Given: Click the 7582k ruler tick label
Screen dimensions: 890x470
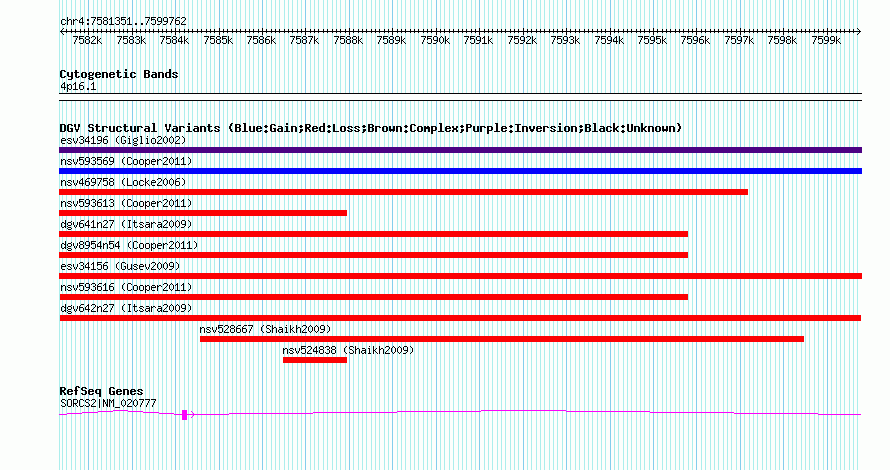Looking at the screenshot, I should coord(87,40).
